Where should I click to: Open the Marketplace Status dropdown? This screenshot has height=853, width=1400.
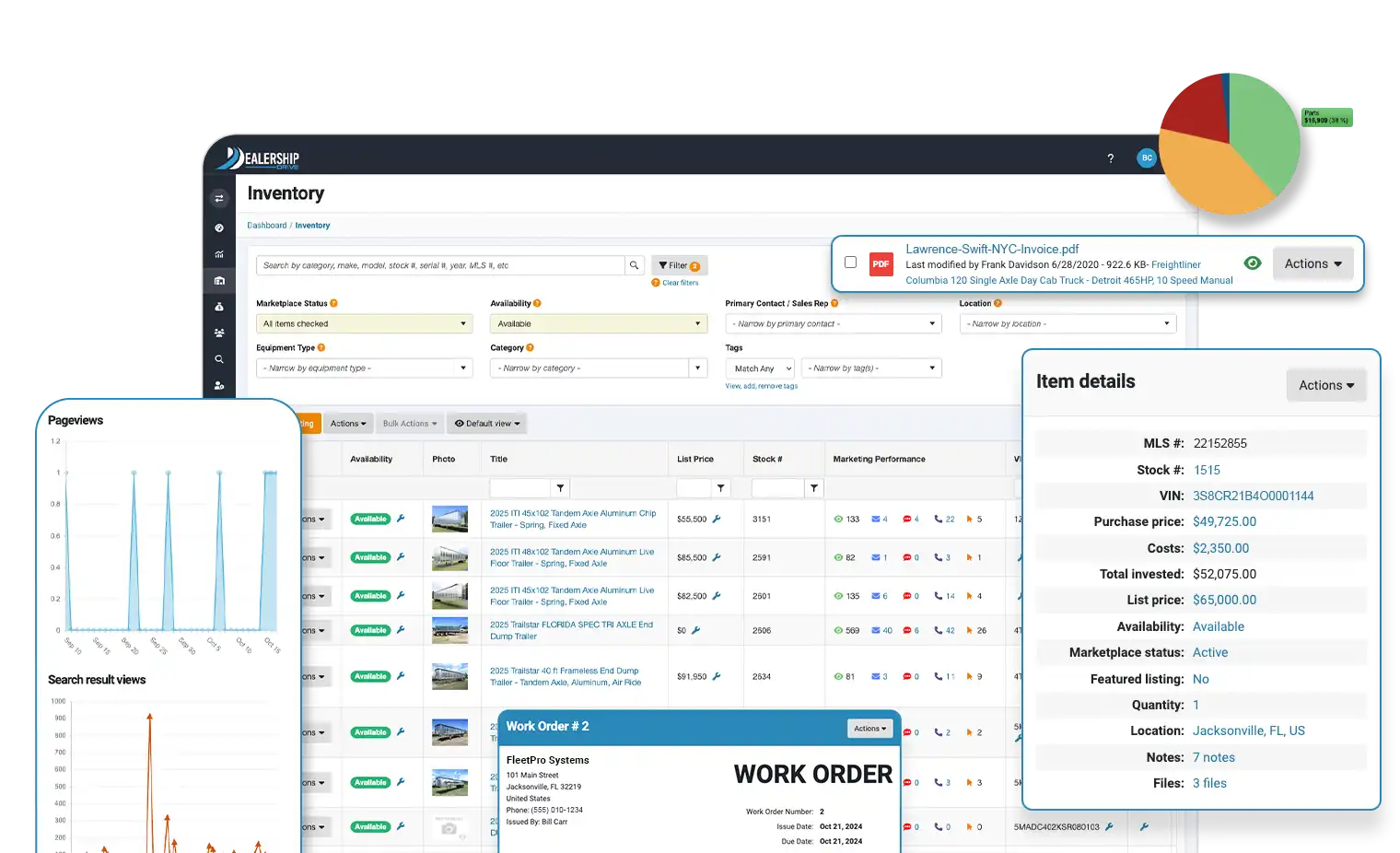364,324
